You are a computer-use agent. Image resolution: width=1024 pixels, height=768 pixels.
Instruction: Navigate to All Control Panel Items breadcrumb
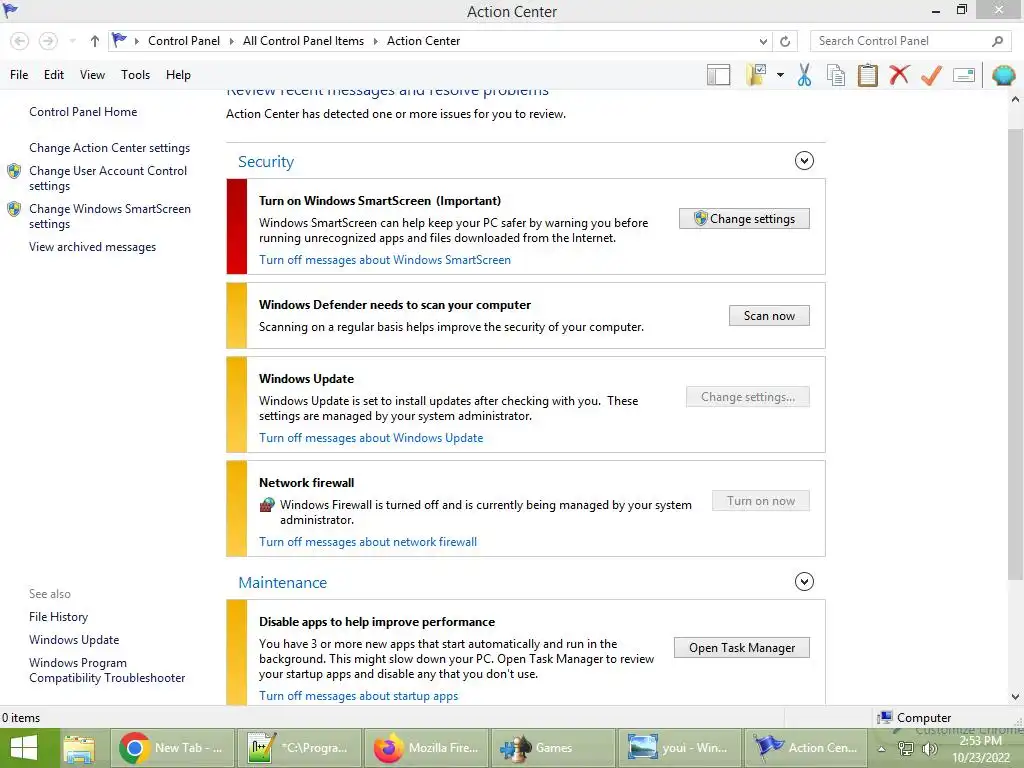[303, 41]
